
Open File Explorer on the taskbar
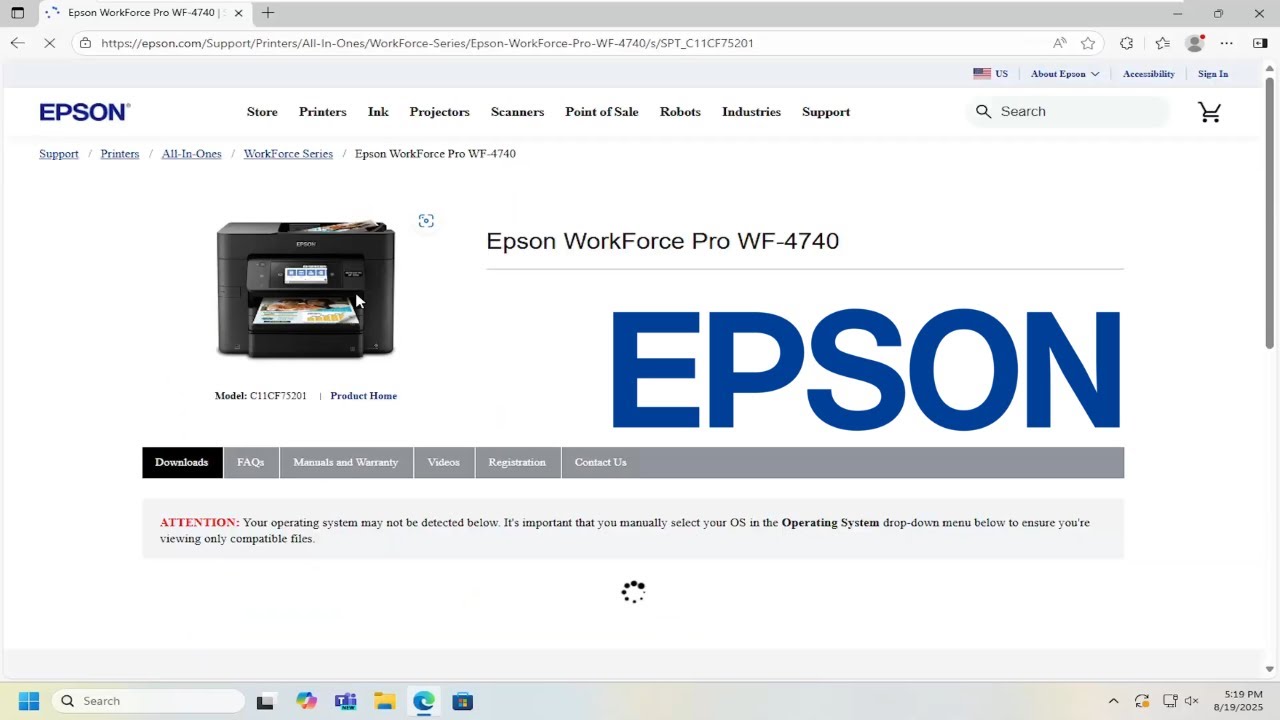(385, 701)
